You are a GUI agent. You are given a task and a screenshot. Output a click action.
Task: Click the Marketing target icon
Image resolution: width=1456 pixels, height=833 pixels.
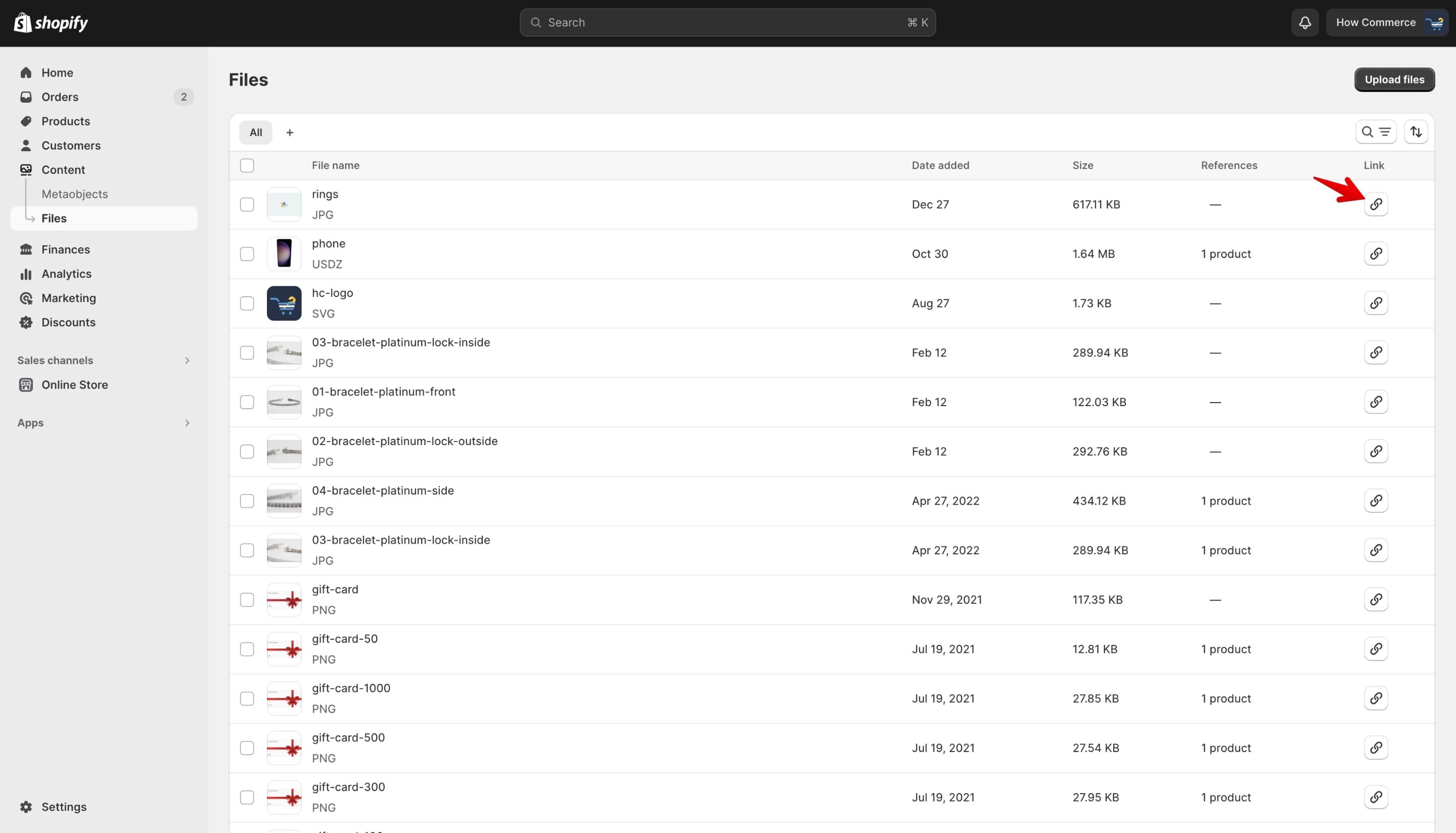click(26, 298)
